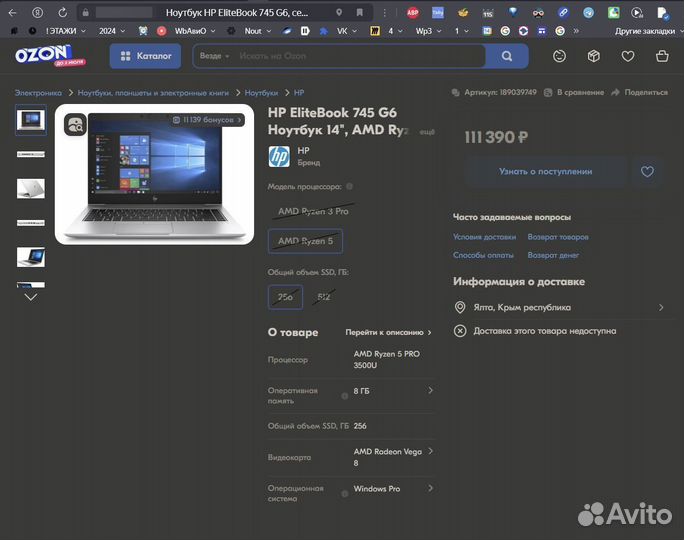Viewport: 684px width, 540px height.
Task: Click Перейти к описанию link
Action: pos(388,332)
